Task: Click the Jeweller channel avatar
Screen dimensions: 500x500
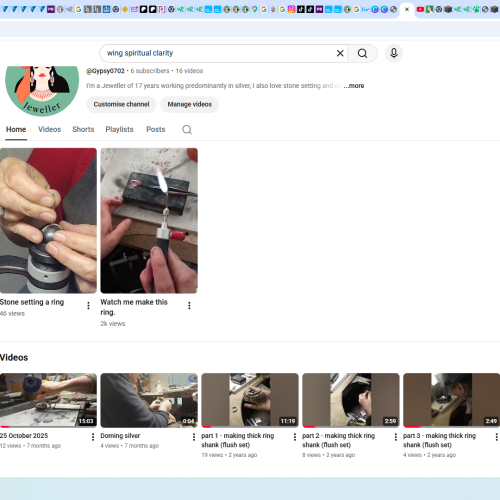Action: (42, 90)
